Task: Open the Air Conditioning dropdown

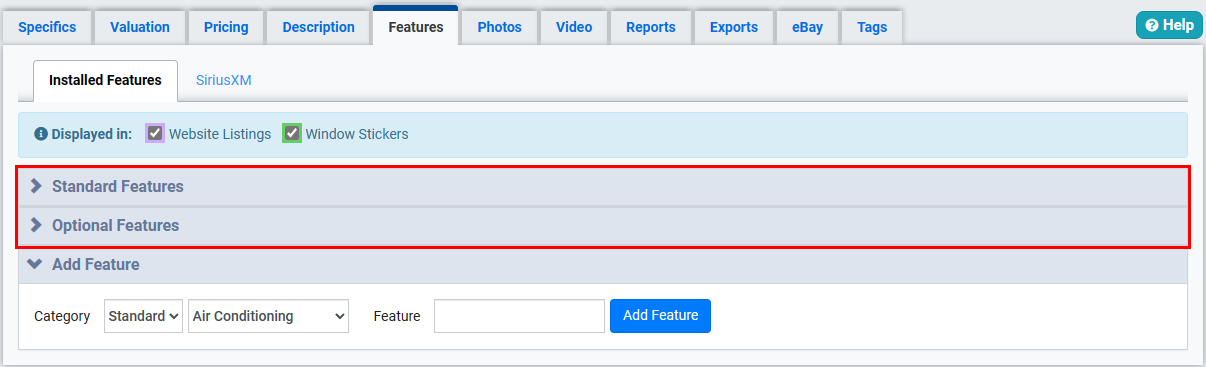Action: point(268,316)
